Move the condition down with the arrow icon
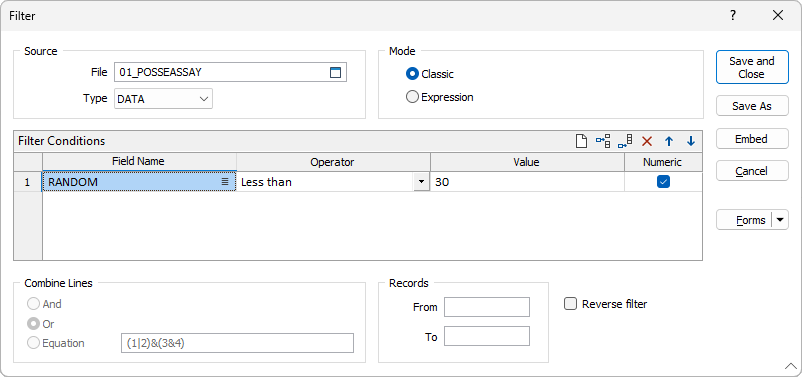The height and width of the screenshot is (377, 802). [x=690, y=142]
